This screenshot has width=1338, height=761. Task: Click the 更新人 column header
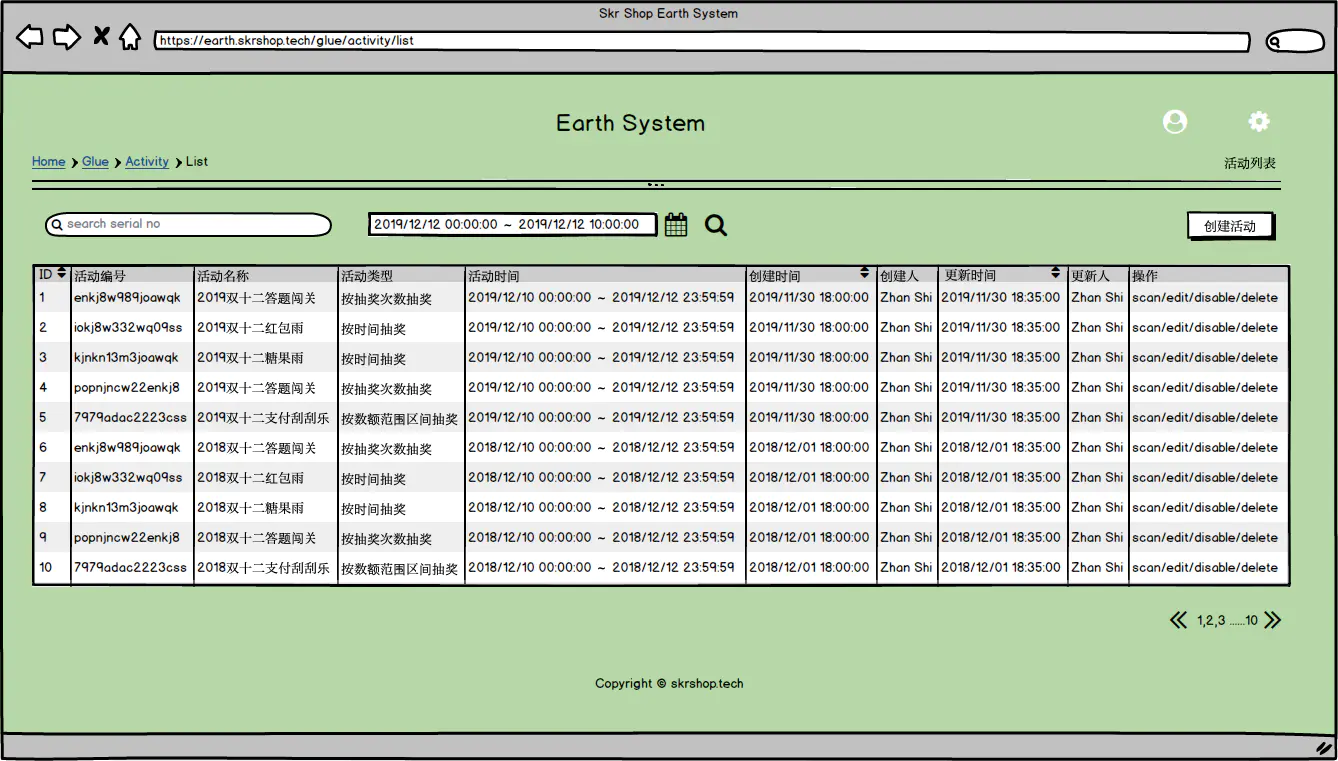click(x=1090, y=276)
